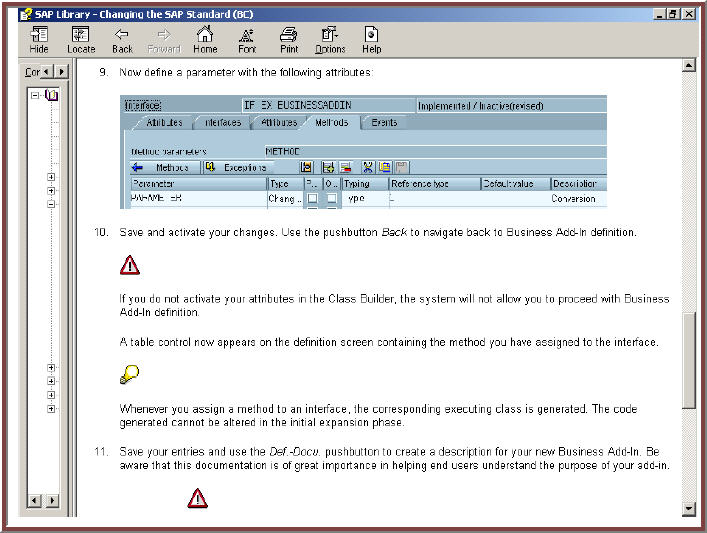Click left arrow of navigation pane scrollbar

click(x=34, y=500)
